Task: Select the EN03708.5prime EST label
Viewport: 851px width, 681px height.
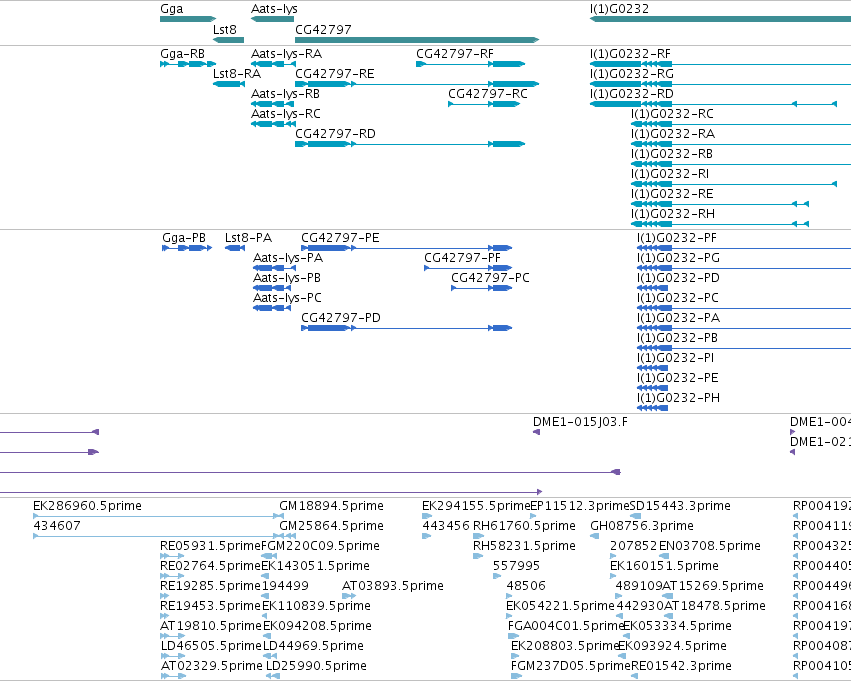Action: [710, 546]
